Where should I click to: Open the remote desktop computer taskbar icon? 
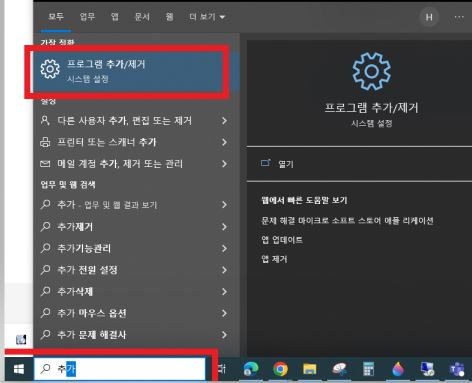coord(427,369)
